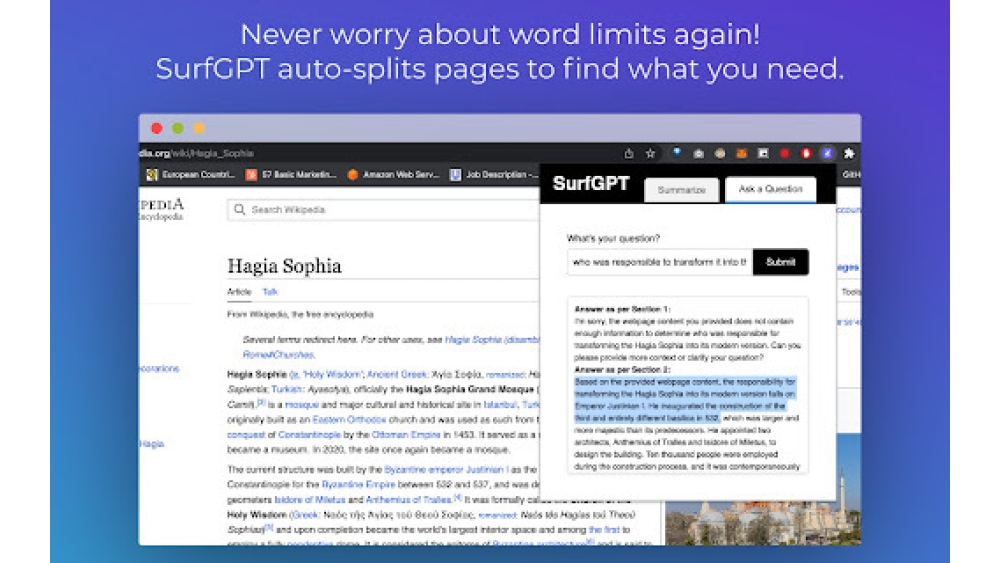
Task: Click the Wikipedia logo wordmark
Action: (161, 208)
